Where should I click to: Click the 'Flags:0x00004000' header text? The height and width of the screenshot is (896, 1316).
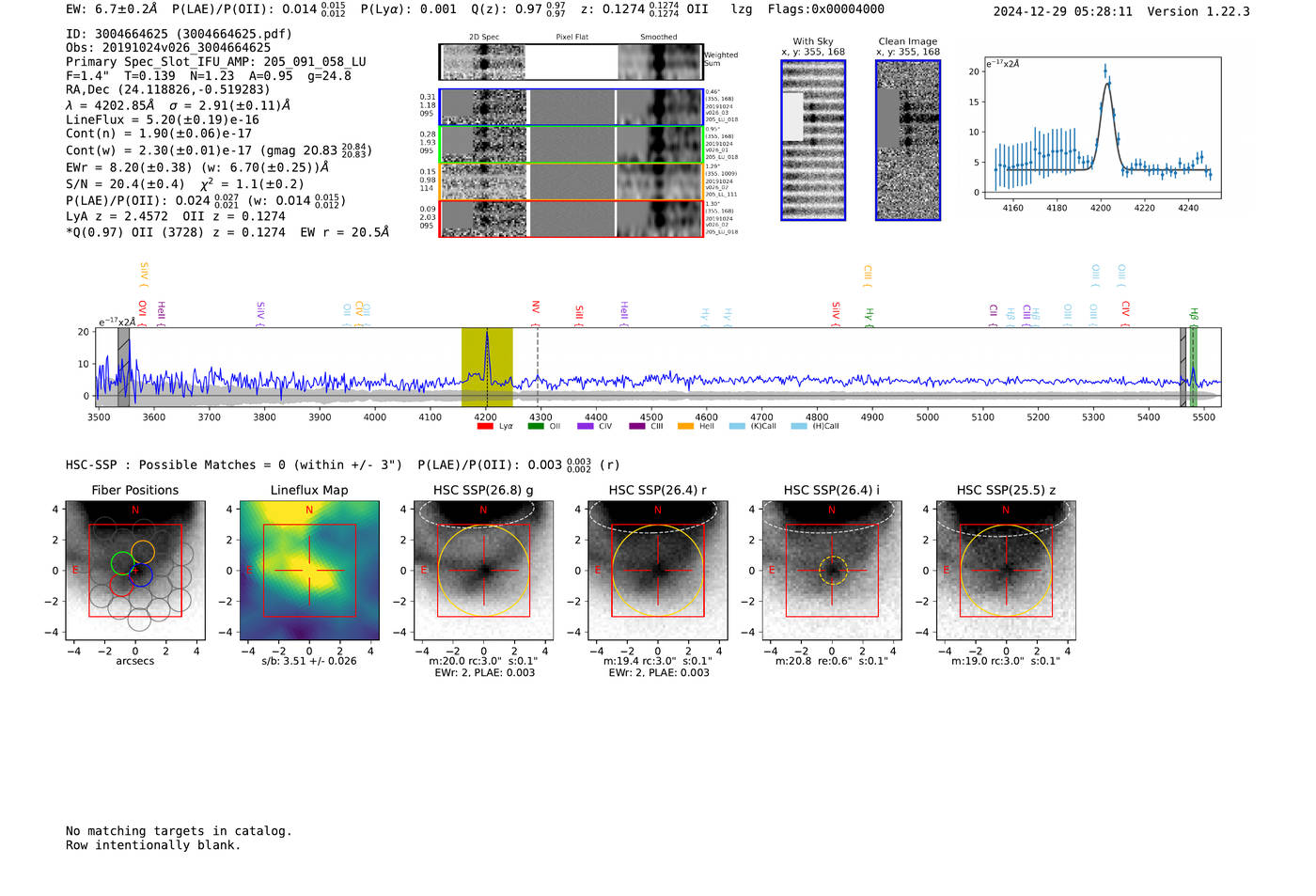pos(825,9)
